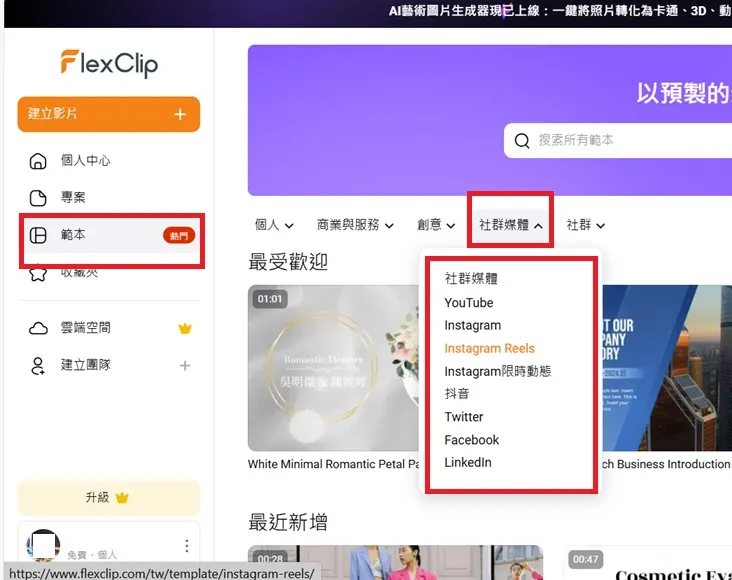Create a new video with 建立影片
Viewport: 732px width, 580px height.
109,114
